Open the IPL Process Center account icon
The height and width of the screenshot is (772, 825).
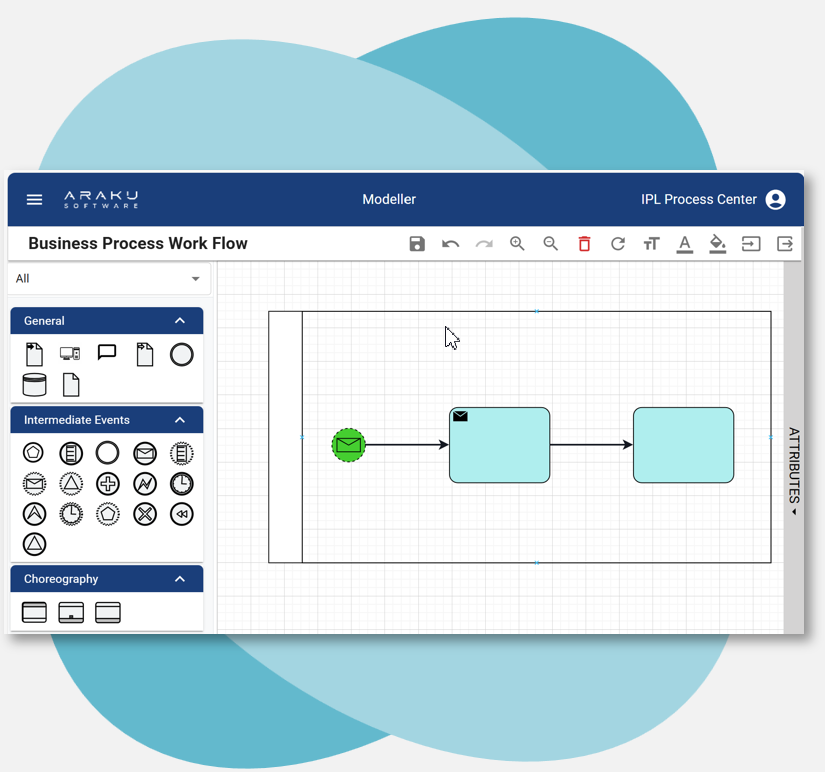(775, 200)
